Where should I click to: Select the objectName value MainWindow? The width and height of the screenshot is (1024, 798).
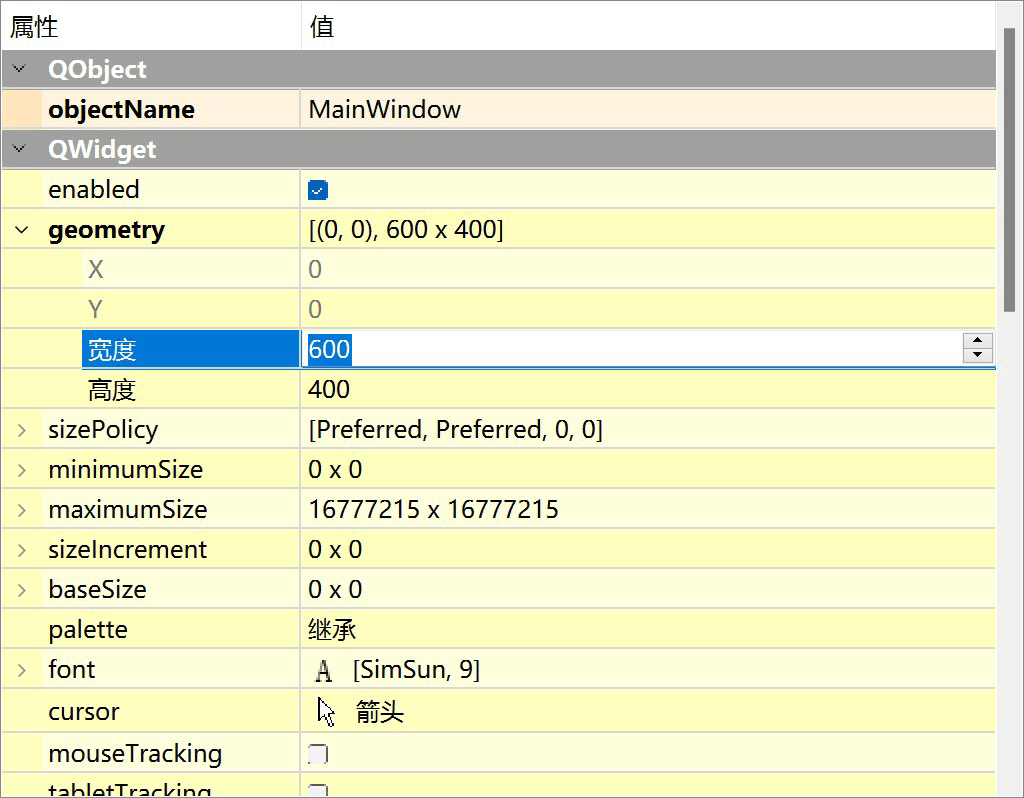pos(385,110)
